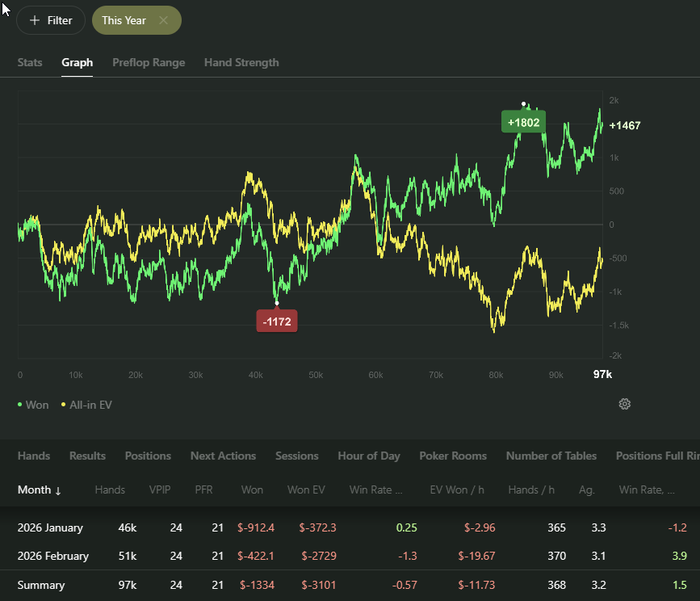Click the -1172 low marker label
This screenshot has width=700, height=601.
(277, 322)
